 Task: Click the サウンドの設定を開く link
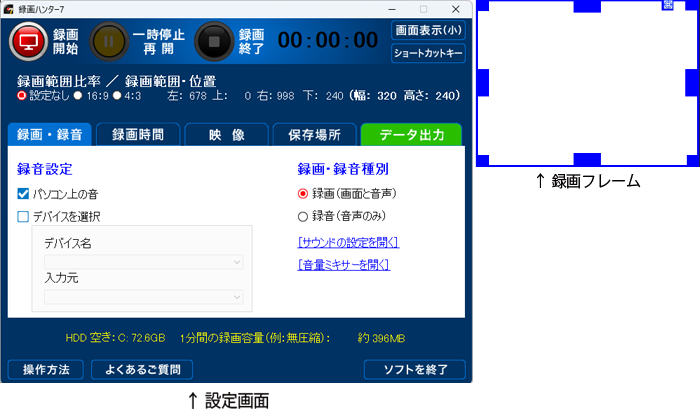348,242
